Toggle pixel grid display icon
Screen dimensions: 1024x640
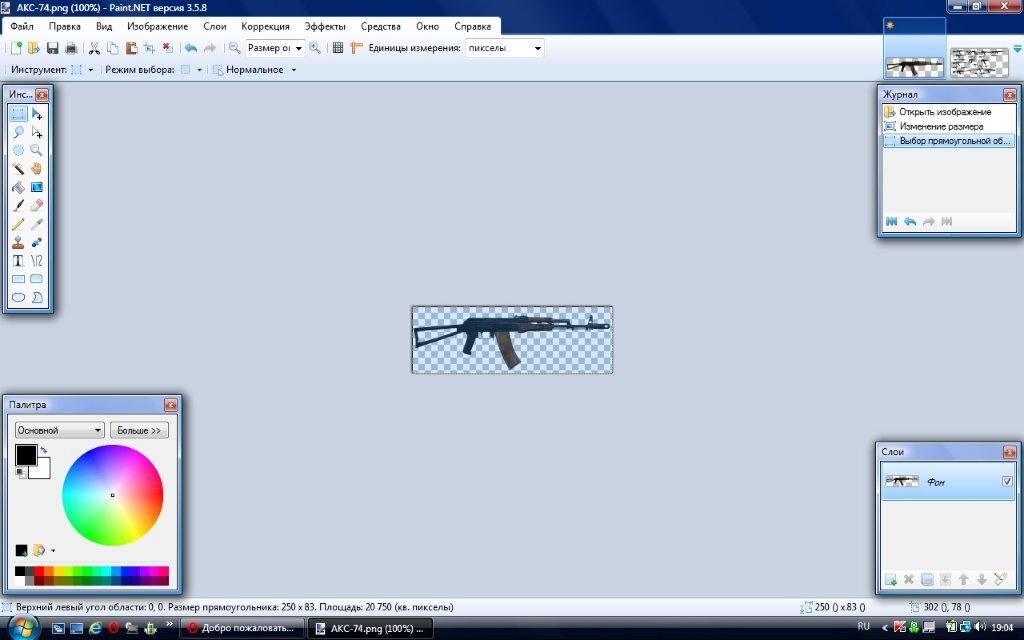[338, 48]
